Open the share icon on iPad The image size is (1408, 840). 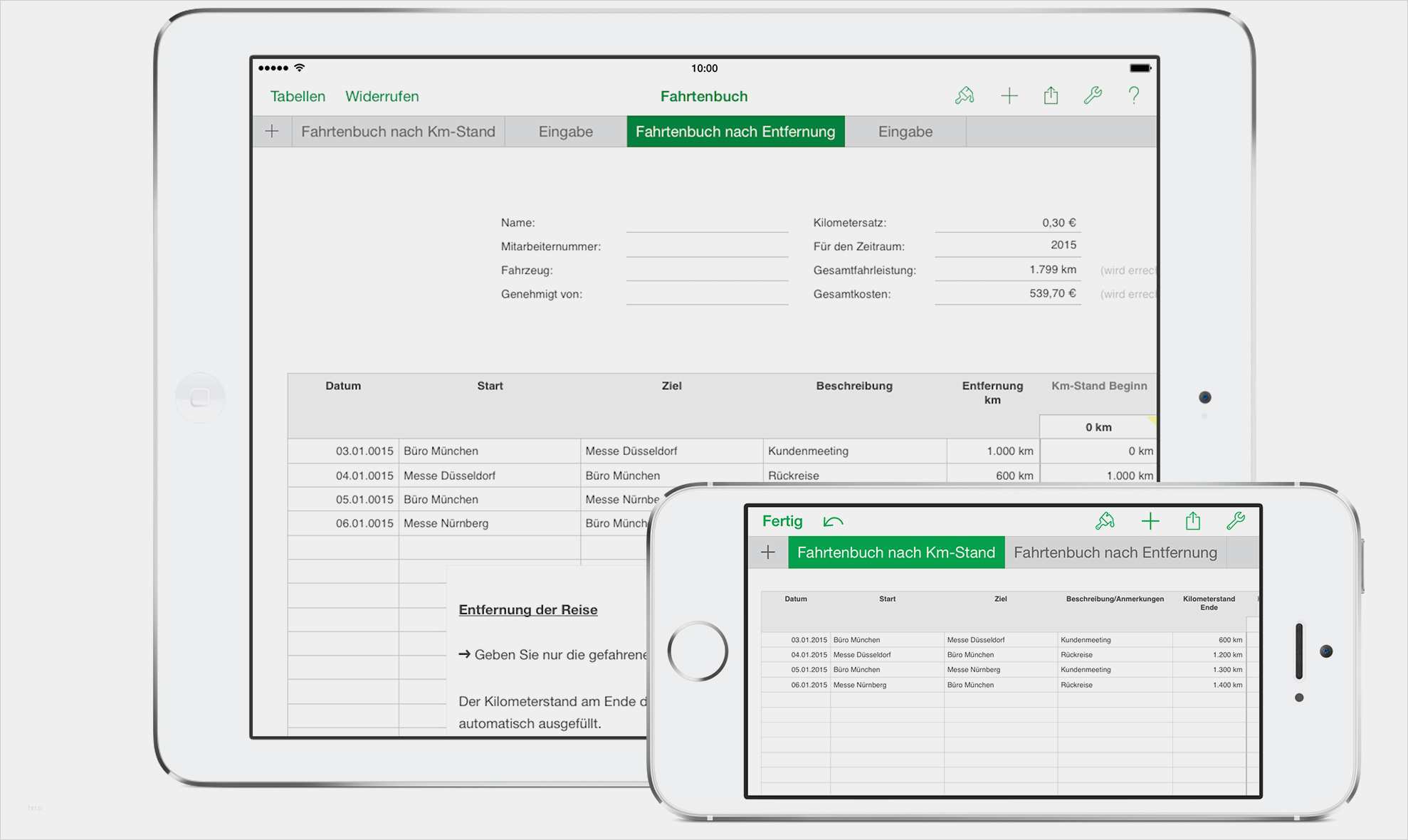pos(1051,95)
